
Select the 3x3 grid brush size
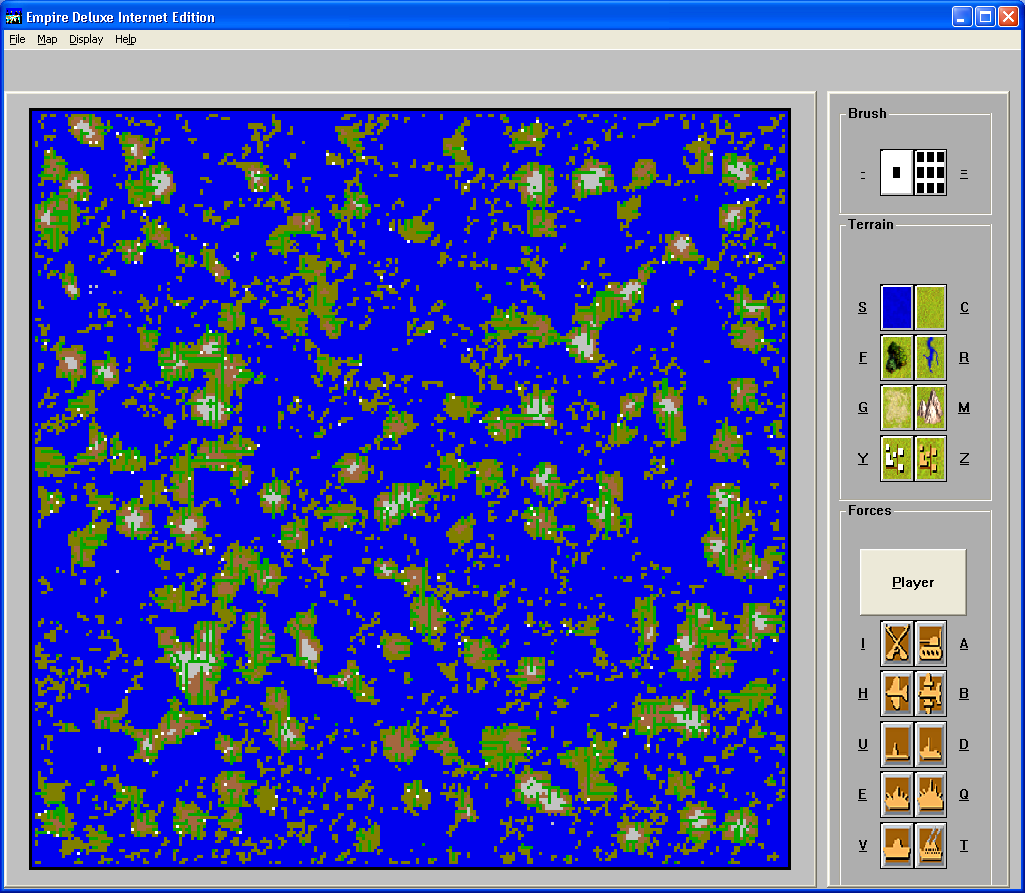[x=931, y=172]
